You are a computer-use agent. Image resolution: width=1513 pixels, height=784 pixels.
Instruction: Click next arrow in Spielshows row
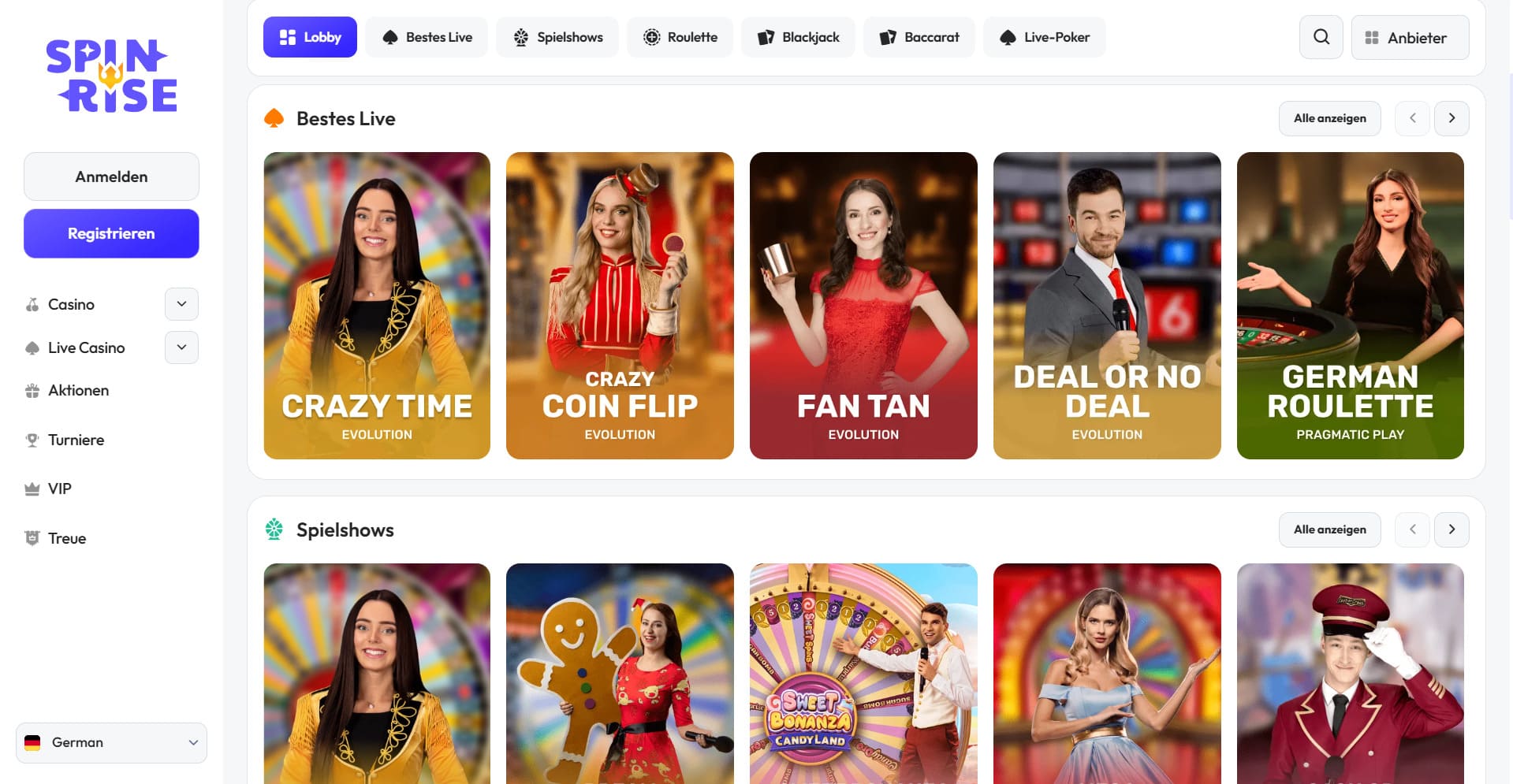point(1452,529)
